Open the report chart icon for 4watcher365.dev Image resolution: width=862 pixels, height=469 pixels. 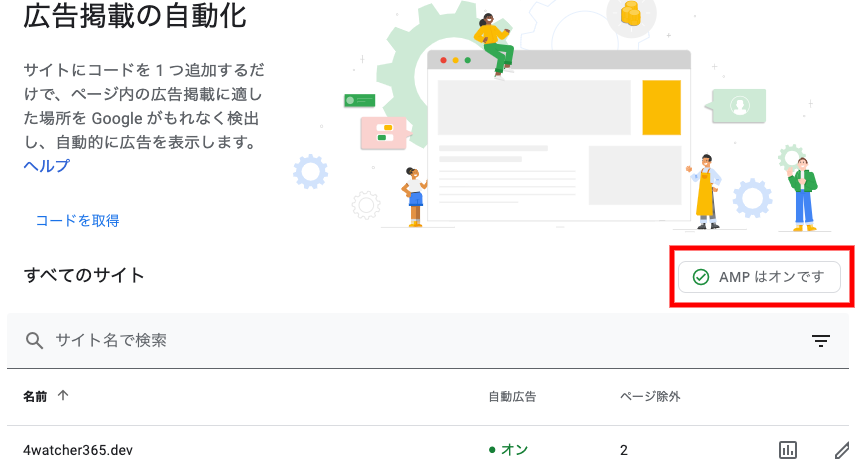tap(788, 450)
